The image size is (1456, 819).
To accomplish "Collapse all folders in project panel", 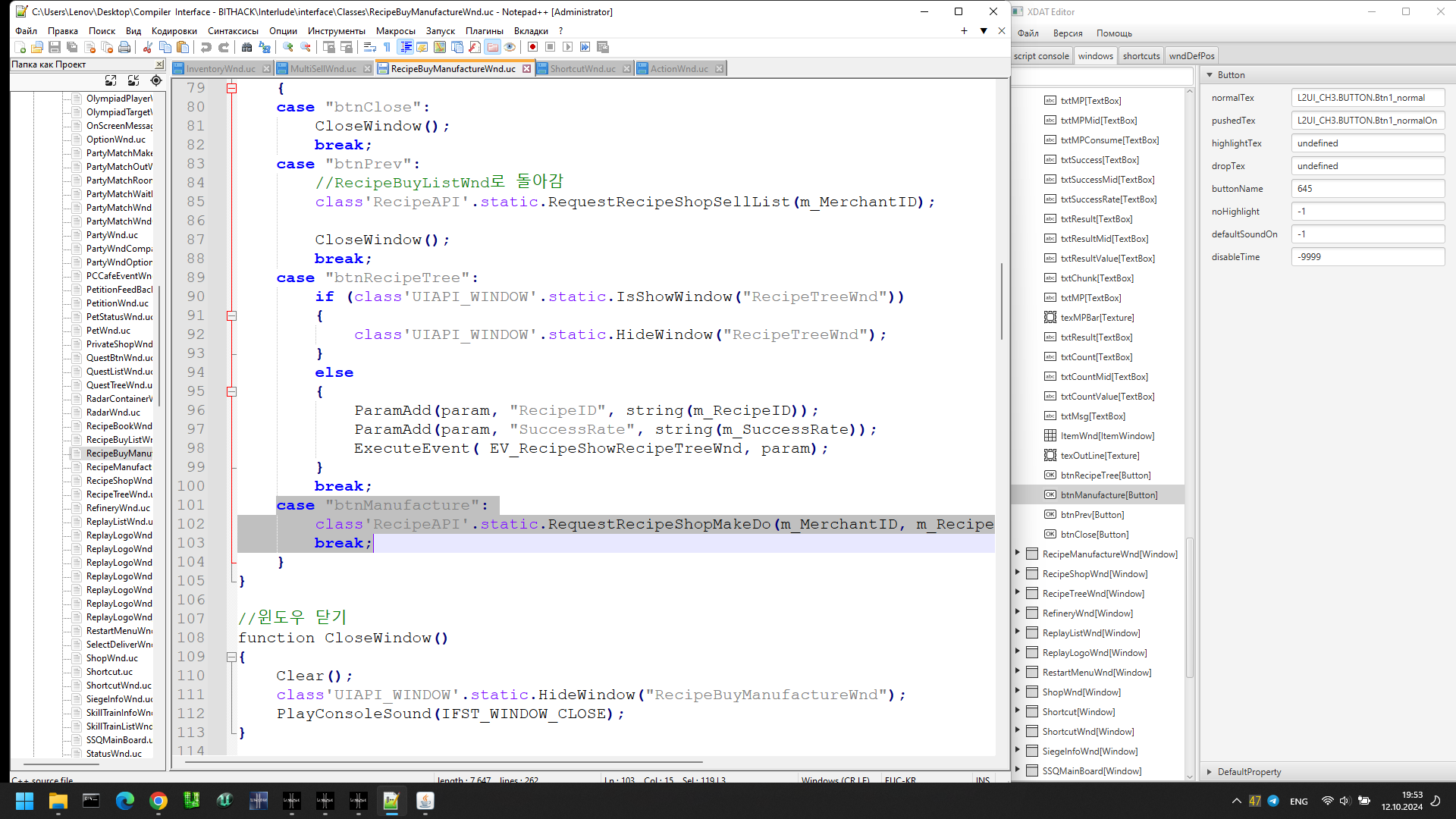I will click(133, 80).
